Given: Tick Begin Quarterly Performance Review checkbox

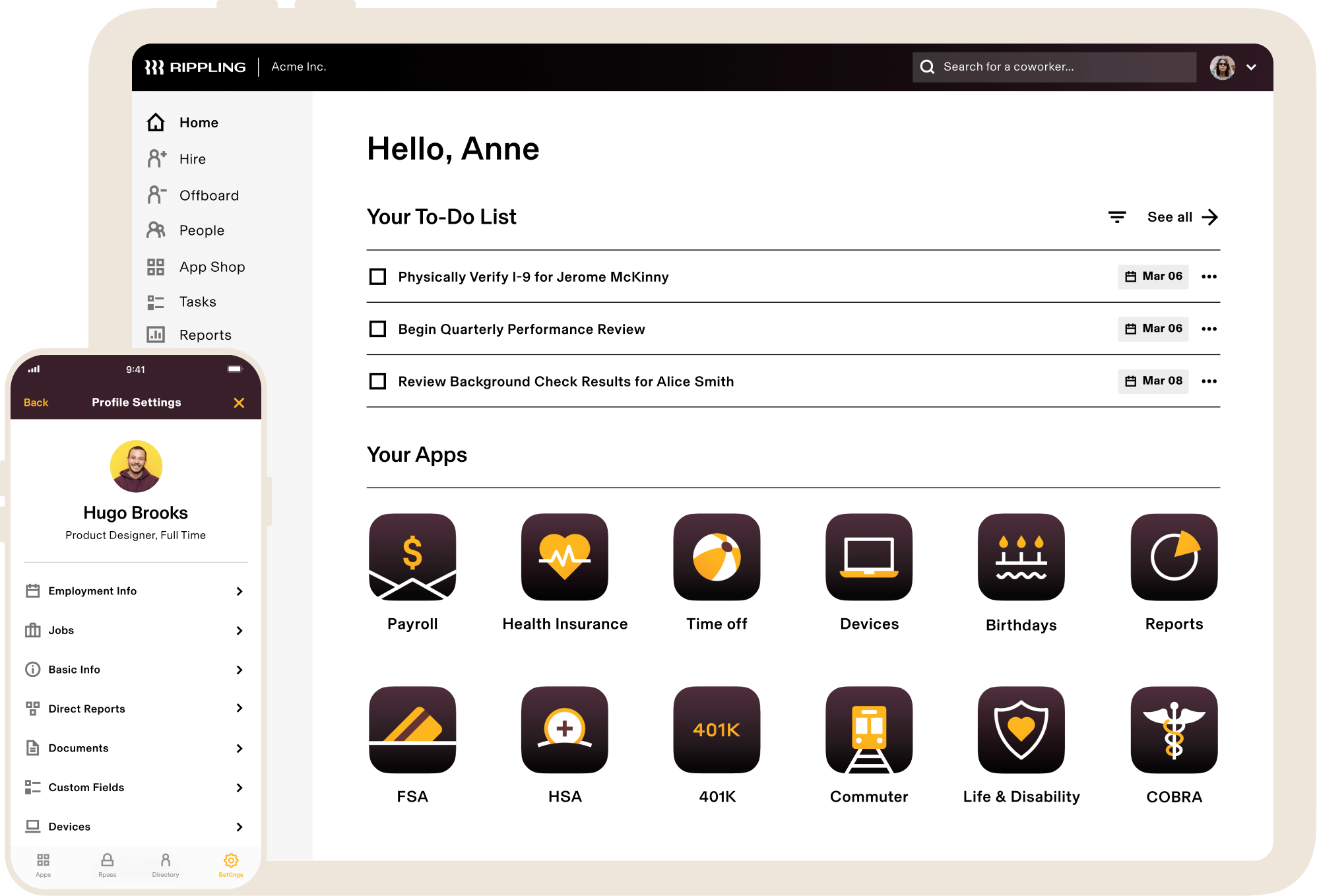Looking at the screenshot, I should (377, 329).
